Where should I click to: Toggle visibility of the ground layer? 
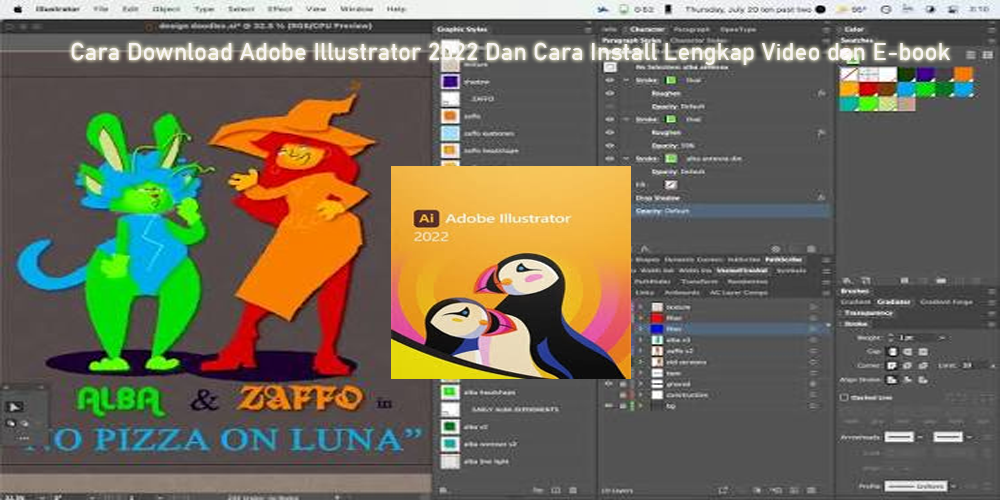[x=610, y=384]
